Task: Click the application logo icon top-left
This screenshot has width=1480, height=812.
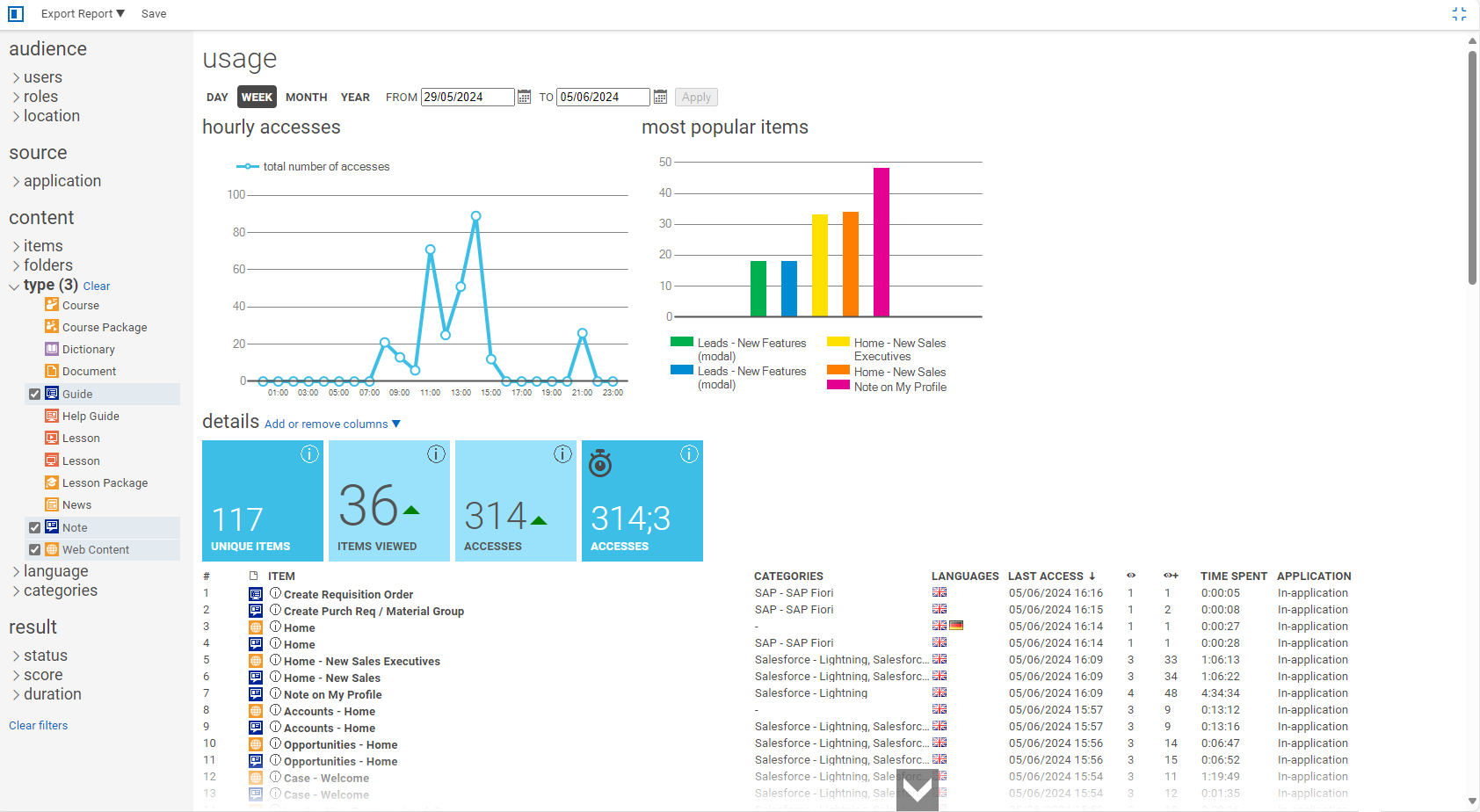Action: [x=16, y=14]
